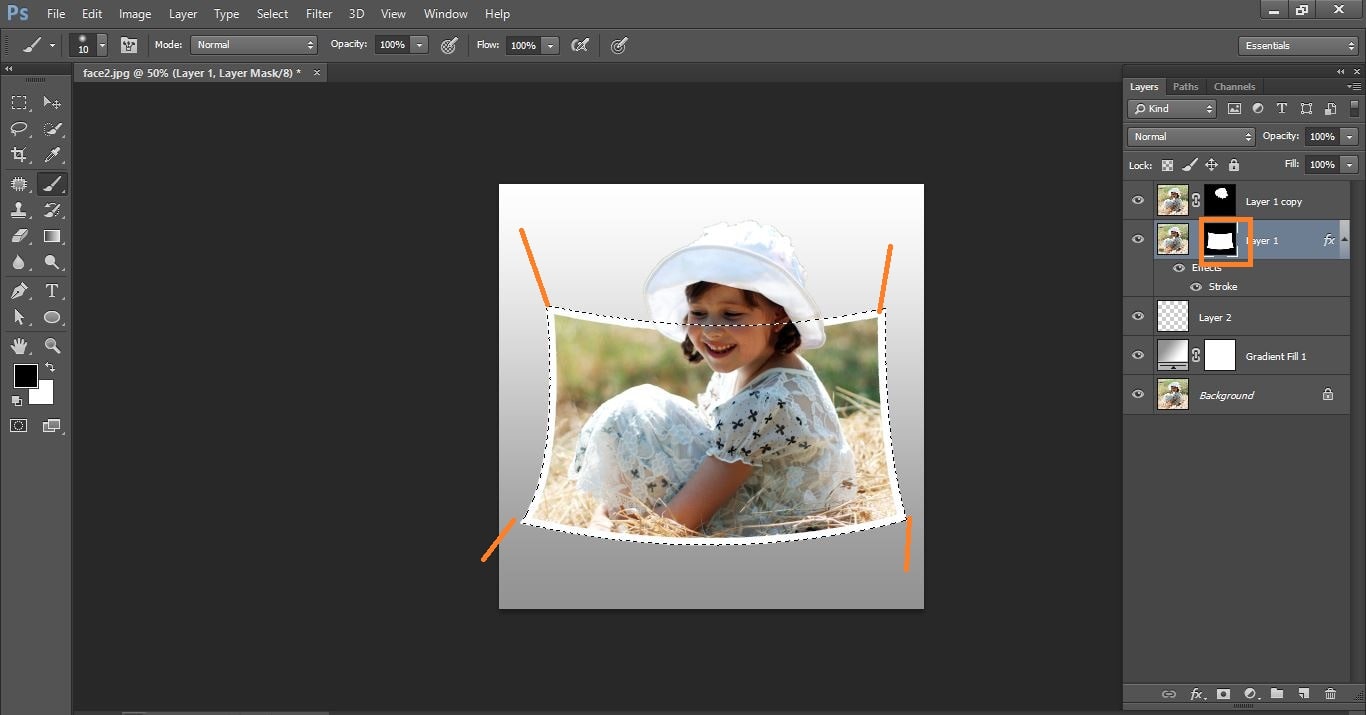
Task: Click the Background layer thumbnail
Action: (1172, 395)
